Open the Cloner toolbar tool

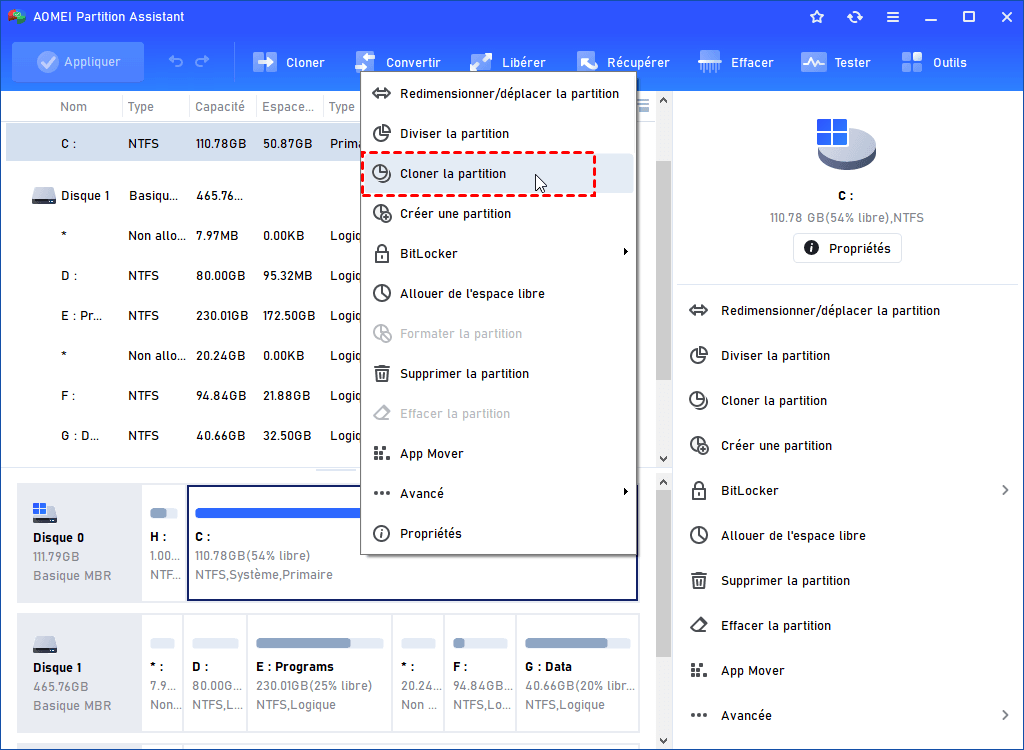click(289, 62)
